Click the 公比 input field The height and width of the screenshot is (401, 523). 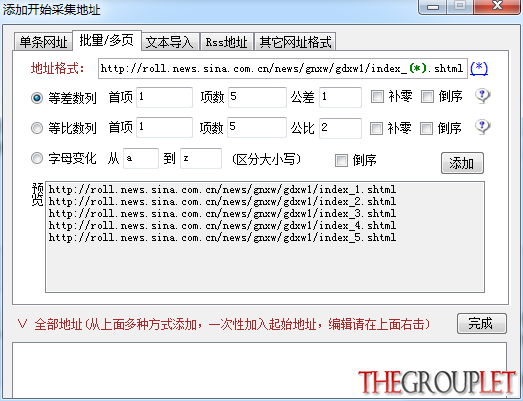tap(340, 128)
